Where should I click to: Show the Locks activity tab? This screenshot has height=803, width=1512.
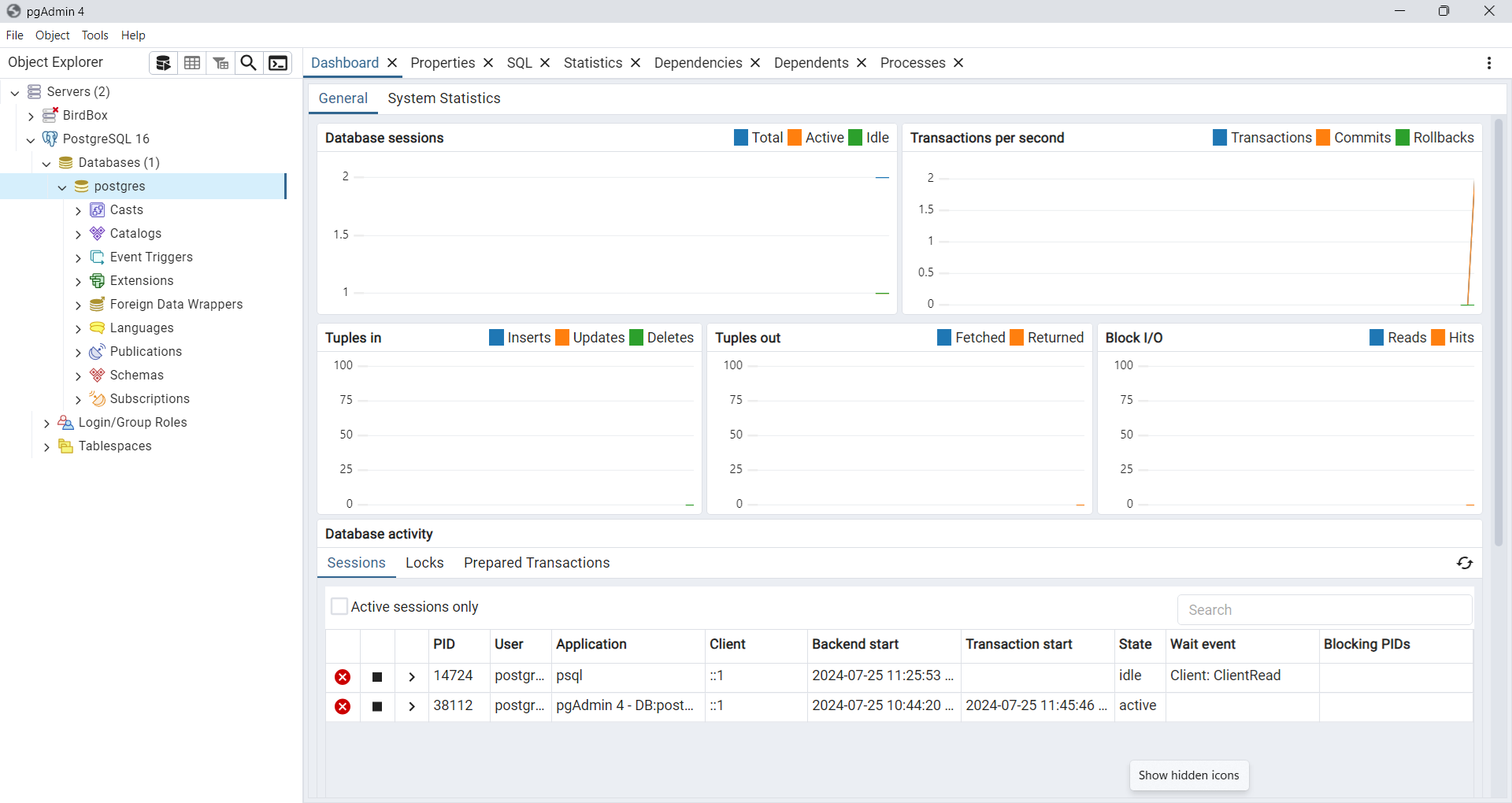(424, 563)
